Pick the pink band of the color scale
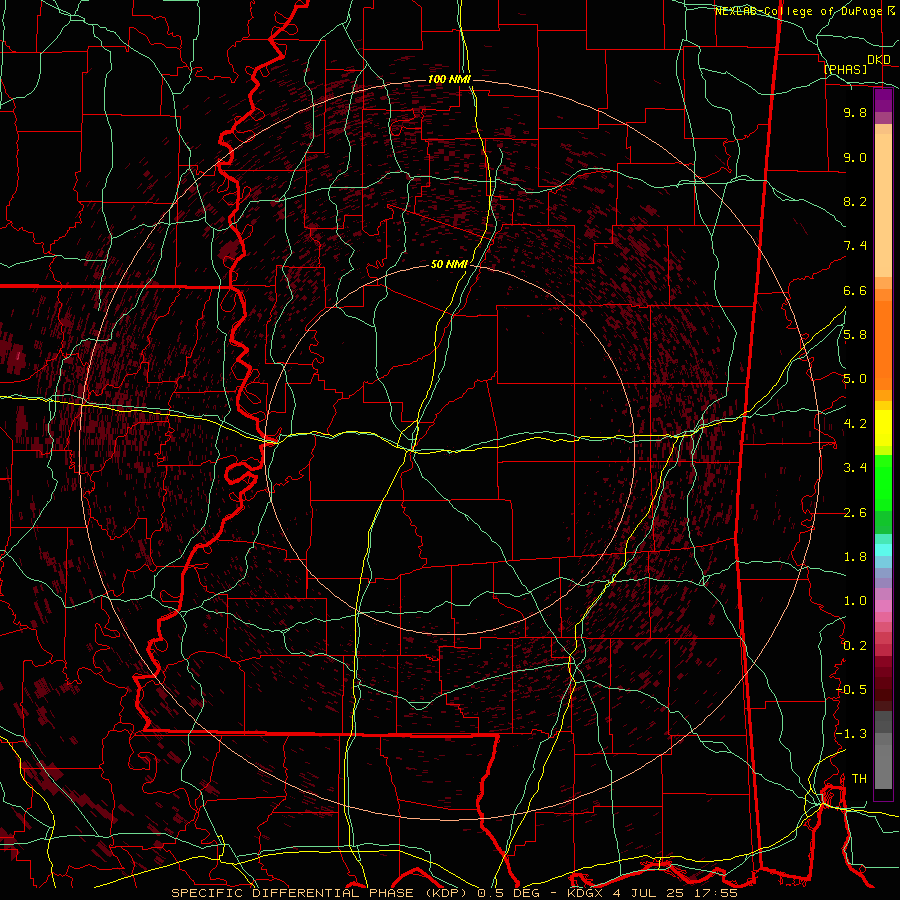This screenshot has width=900, height=900. click(883, 606)
